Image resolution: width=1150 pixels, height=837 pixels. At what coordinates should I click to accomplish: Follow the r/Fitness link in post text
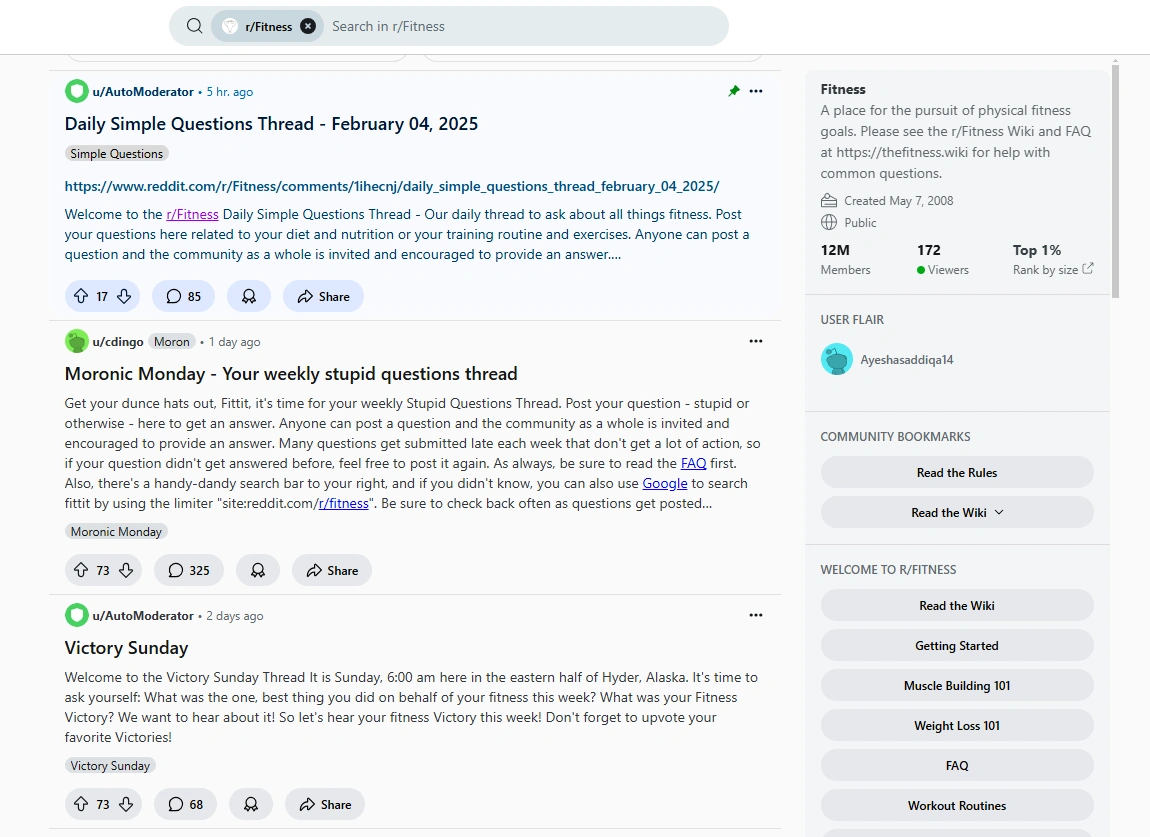192,214
